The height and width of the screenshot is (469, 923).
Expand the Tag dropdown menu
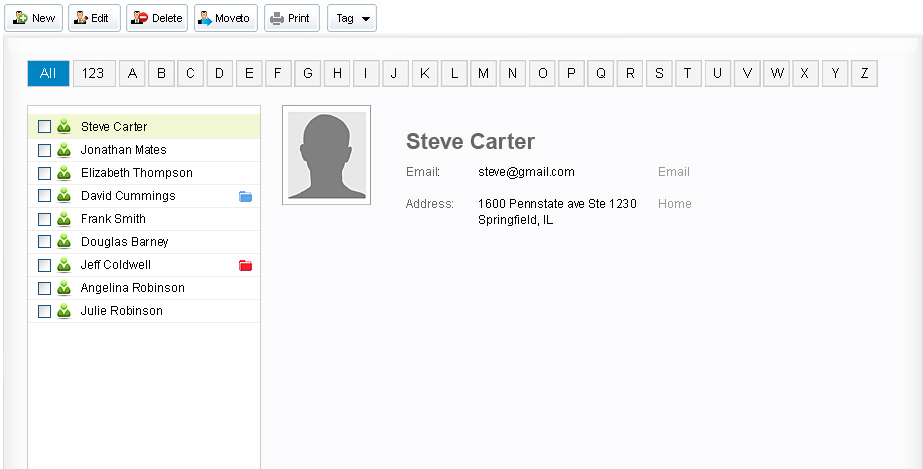pyautogui.click(x=352, y=18)
